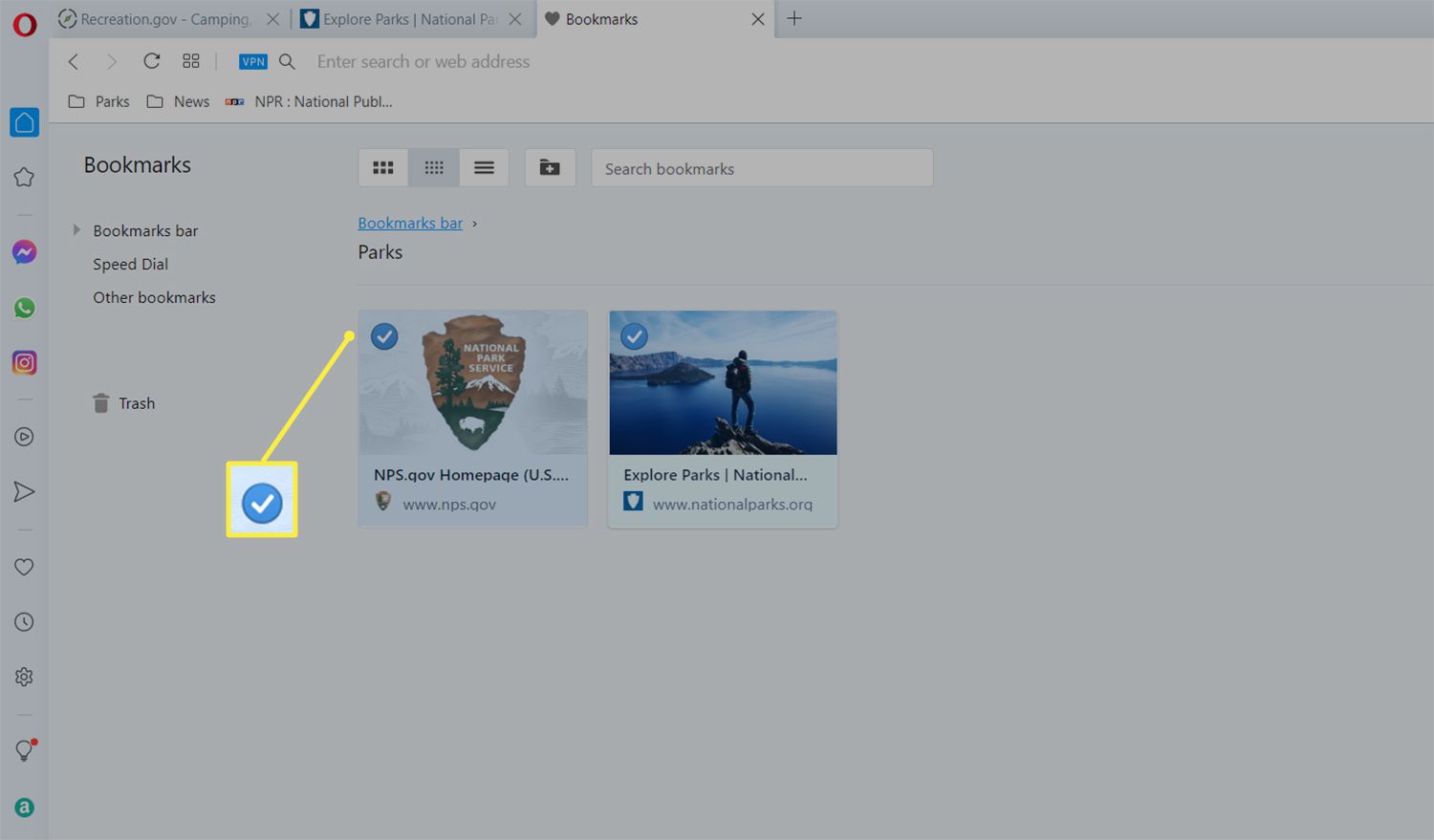Image resolution: width=1434 pixels, height=840 pixels.
Task: Click the Search bookmarks field
Action: click(x=762, y=168)
